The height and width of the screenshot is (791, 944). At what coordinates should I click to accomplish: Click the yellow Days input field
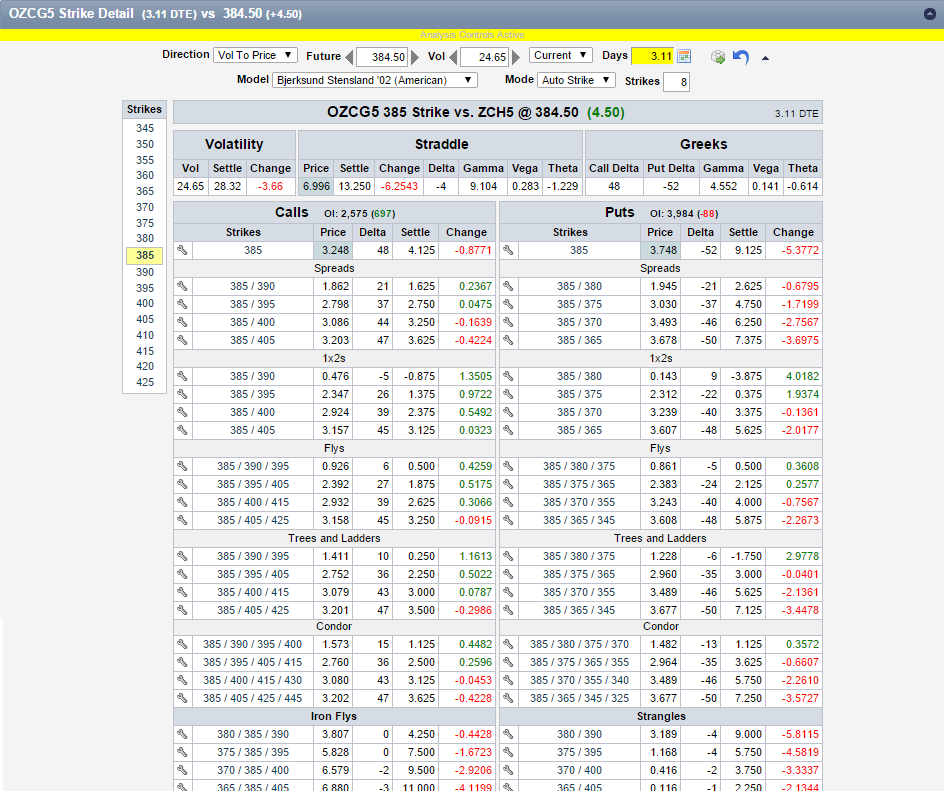653,56
